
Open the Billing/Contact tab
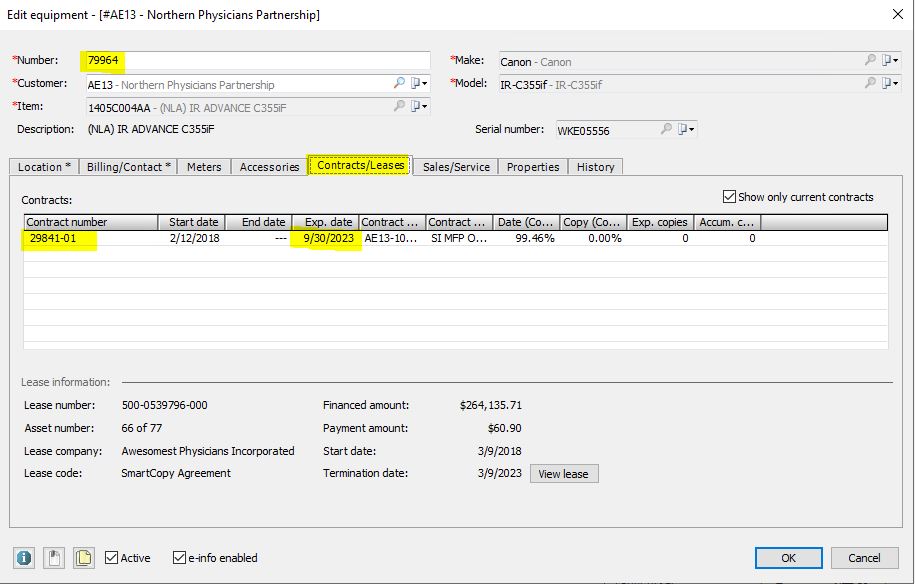tap(128, 167)
